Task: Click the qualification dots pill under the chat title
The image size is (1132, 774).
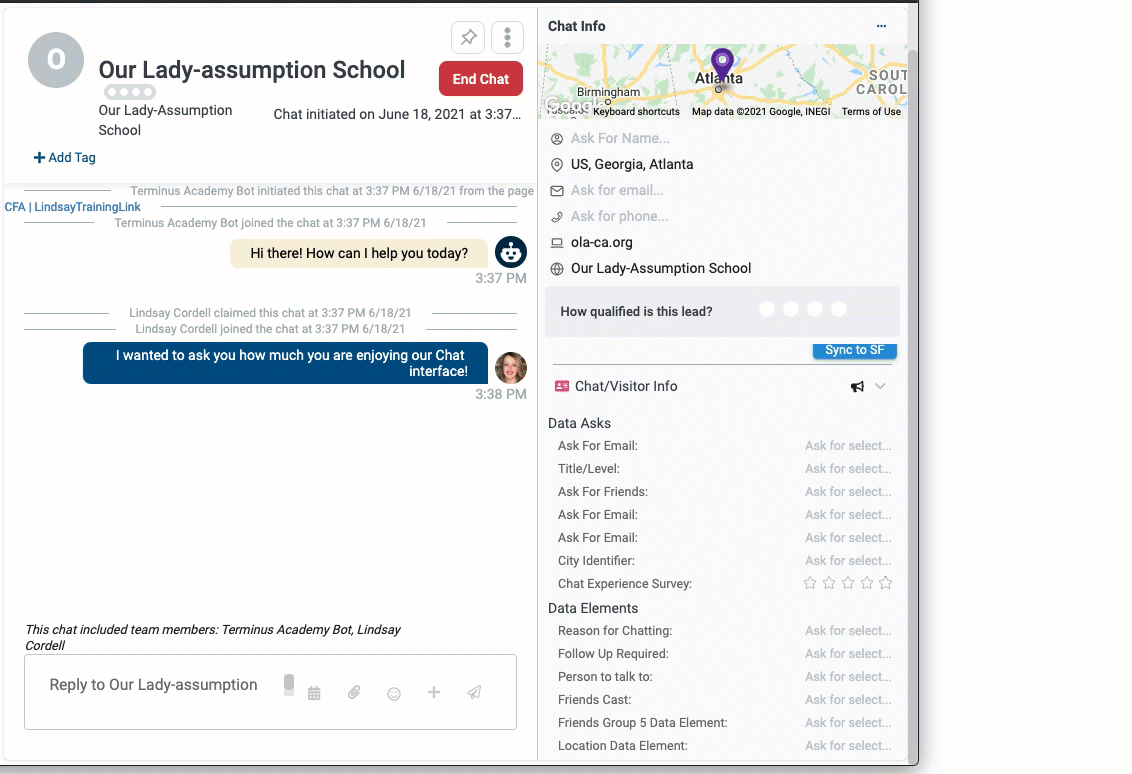Action: (129, 92)
